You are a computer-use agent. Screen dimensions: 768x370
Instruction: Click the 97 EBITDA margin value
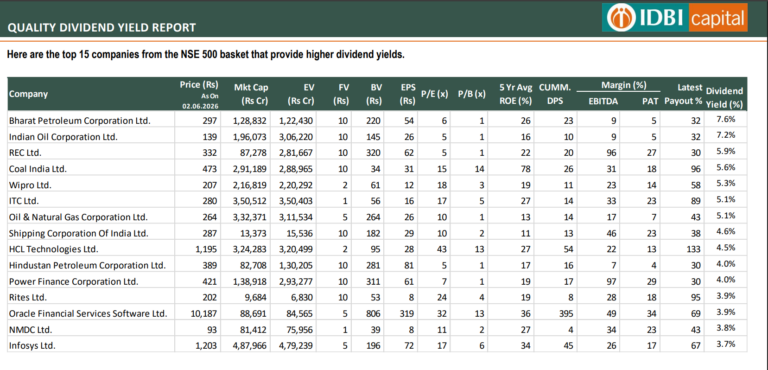tap(611, 281)
